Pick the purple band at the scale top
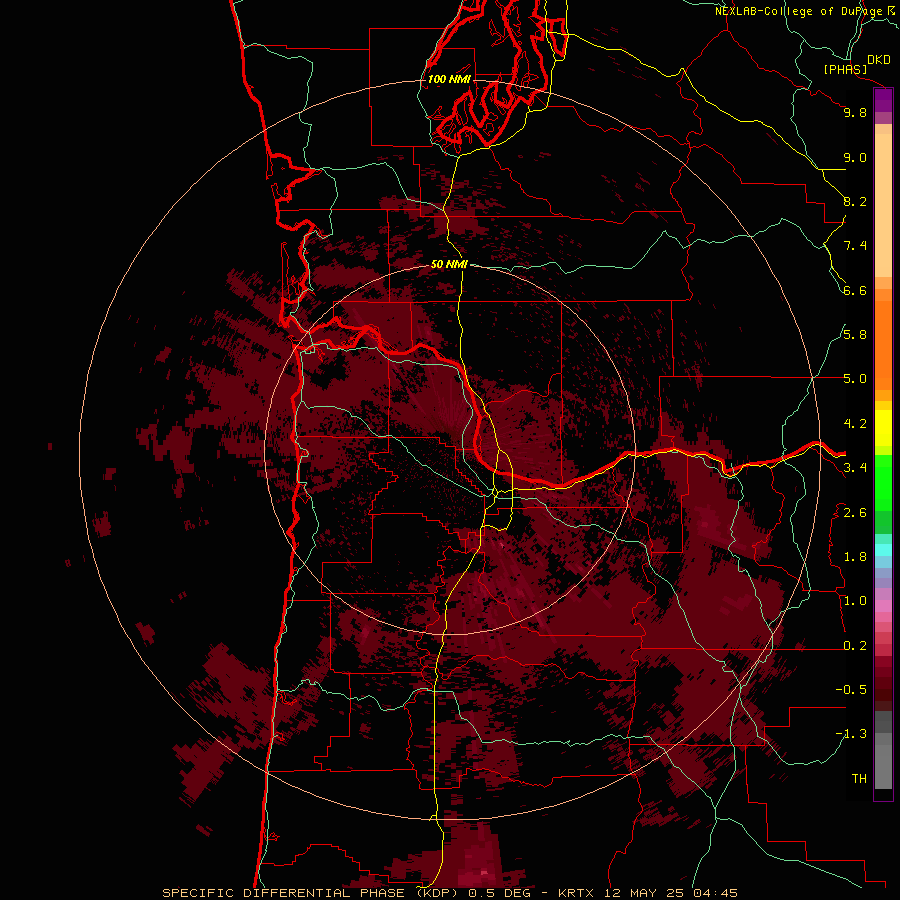The height and width of the screenshot is (900, 900). 883,101
